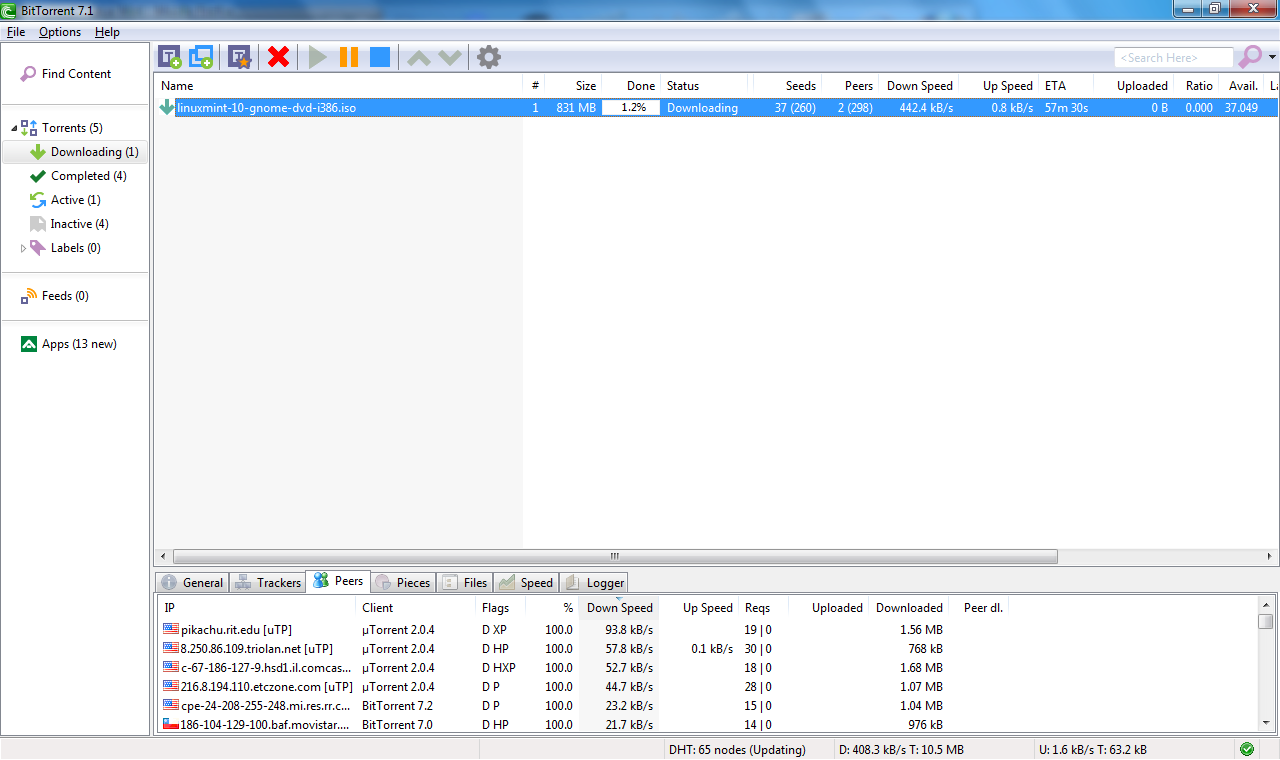Select the 216.8.194.110.etczone.com peer row
Image resolution: width=1280 pixels, height=760 pixels.
[x=707, y=687]
